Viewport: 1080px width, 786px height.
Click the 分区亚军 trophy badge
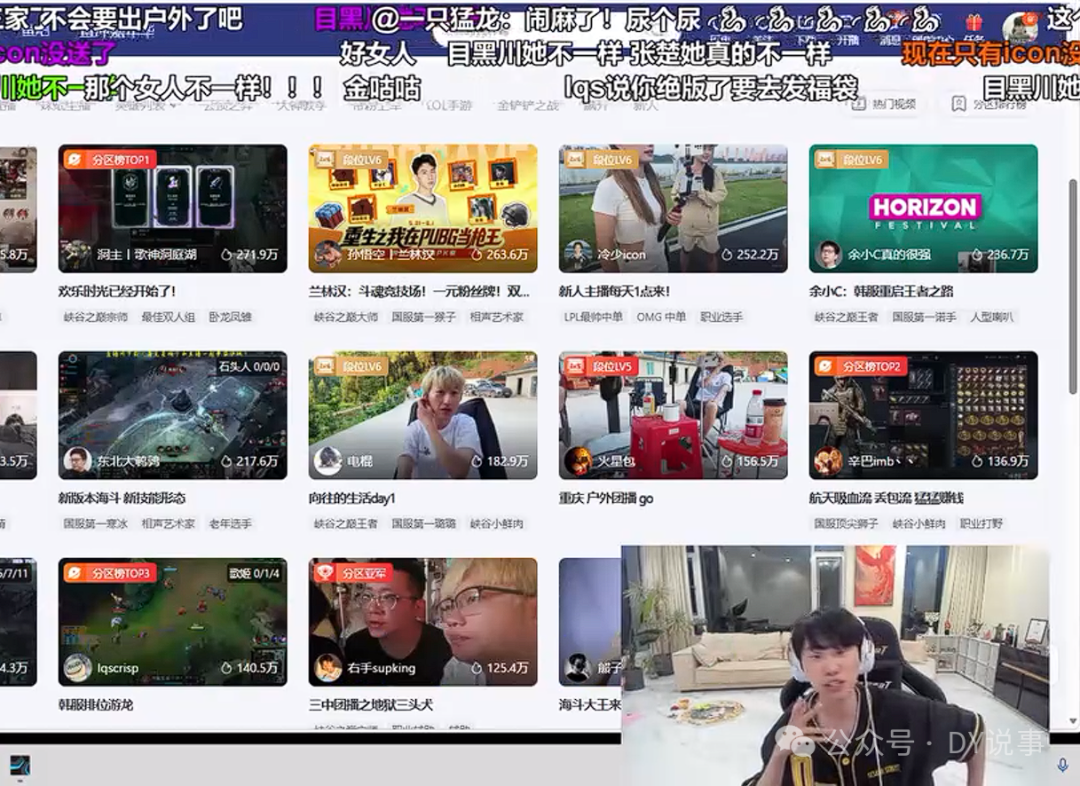[x=353, y=573]
